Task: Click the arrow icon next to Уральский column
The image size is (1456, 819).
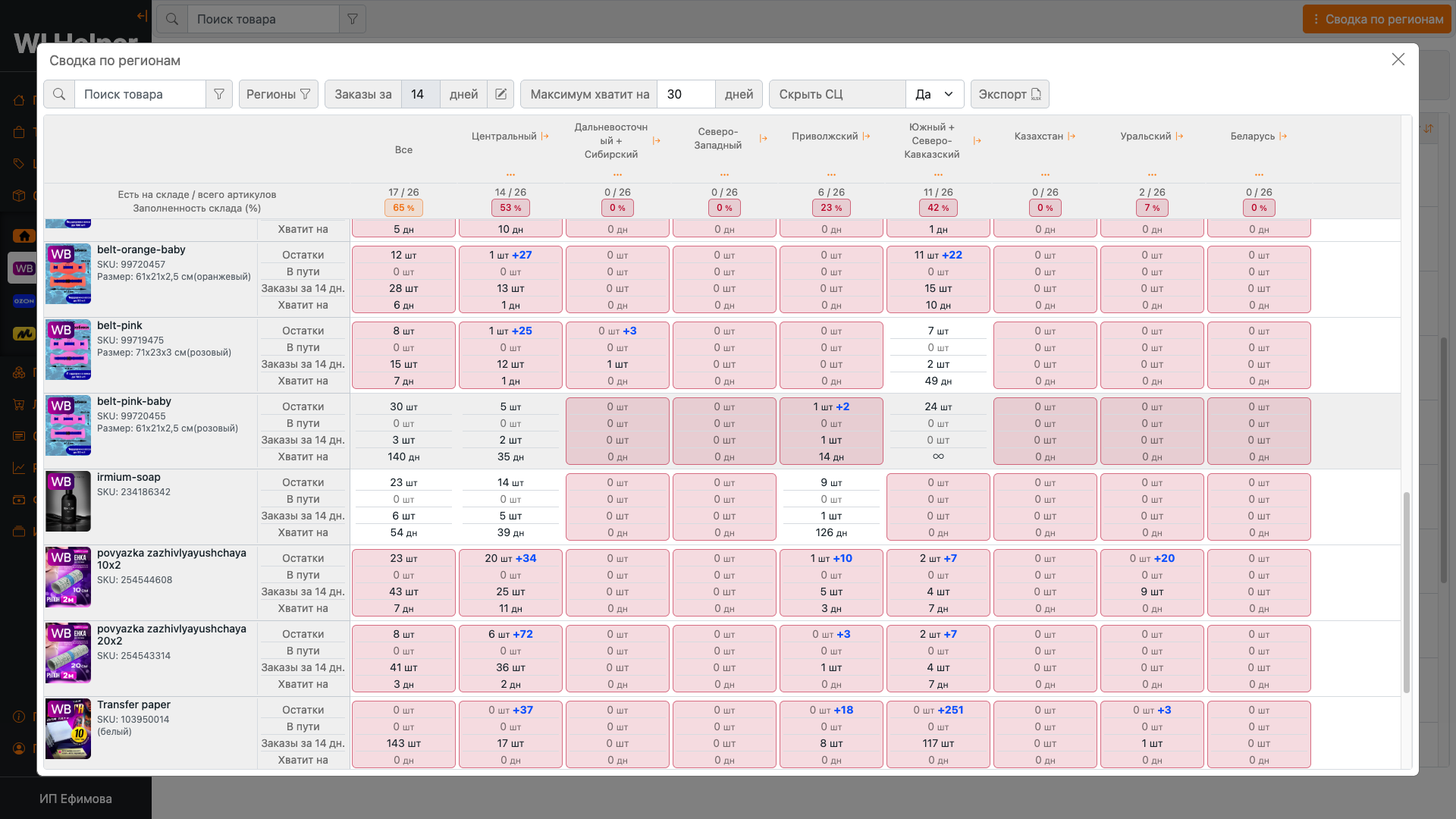Action: click(x=1179, y=136)
